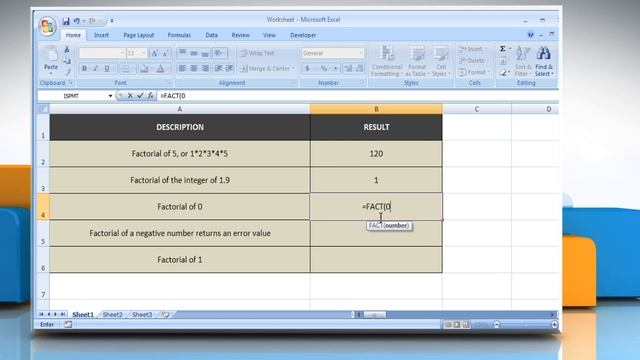Viewport: 640px width, 360px height.
Task: Cancel the formula entry with X
Action: point(130,96)
